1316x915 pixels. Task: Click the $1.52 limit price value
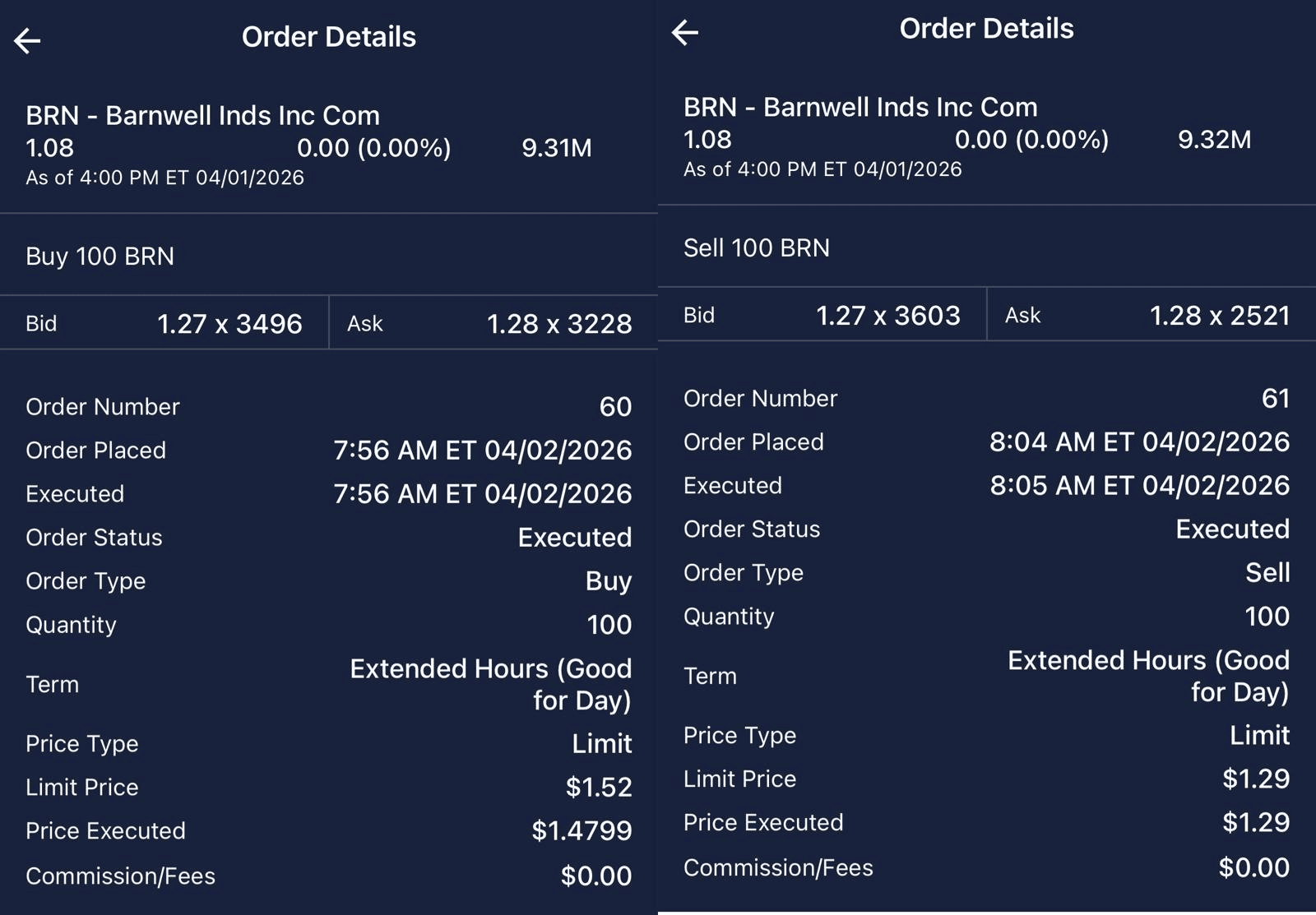point(599,787)
